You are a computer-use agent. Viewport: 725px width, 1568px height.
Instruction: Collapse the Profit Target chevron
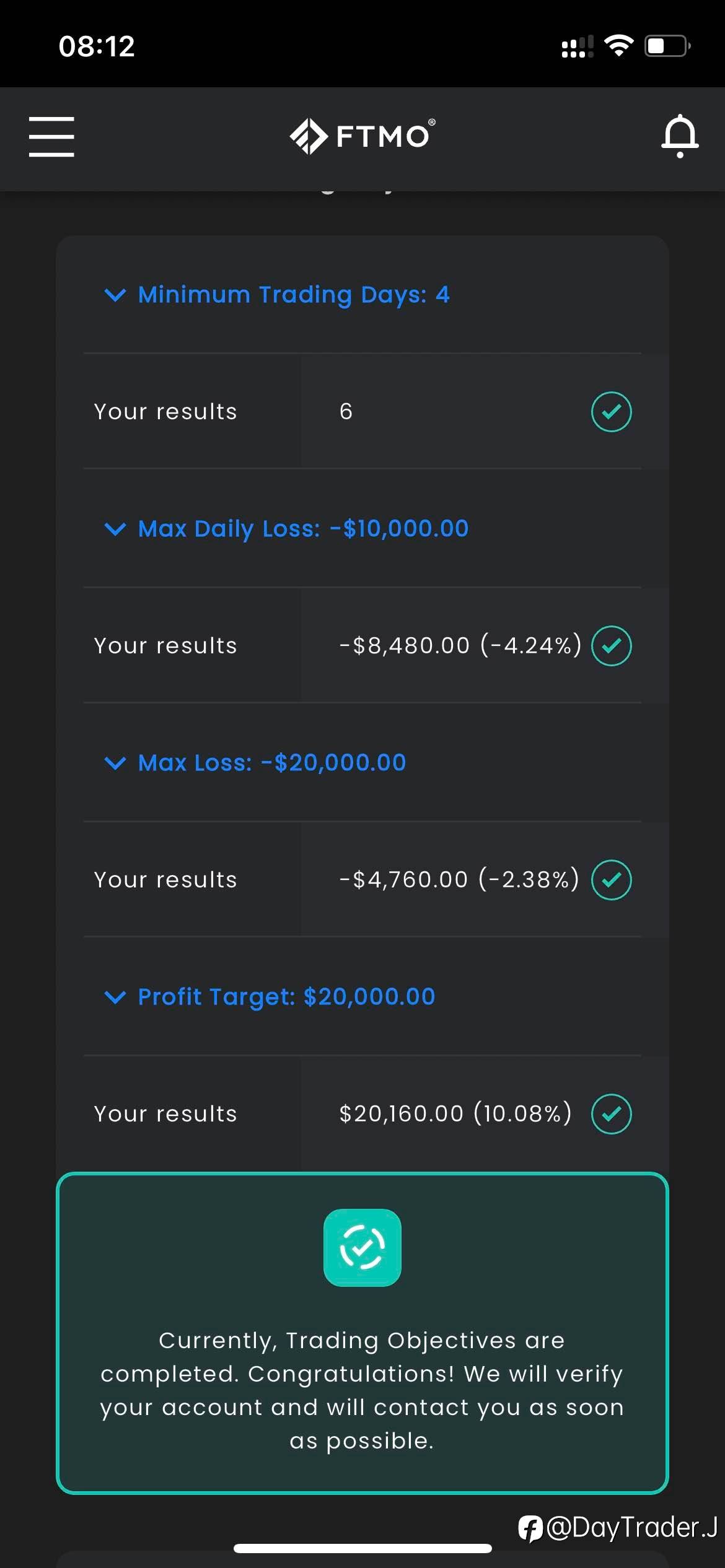coord(115,997)
